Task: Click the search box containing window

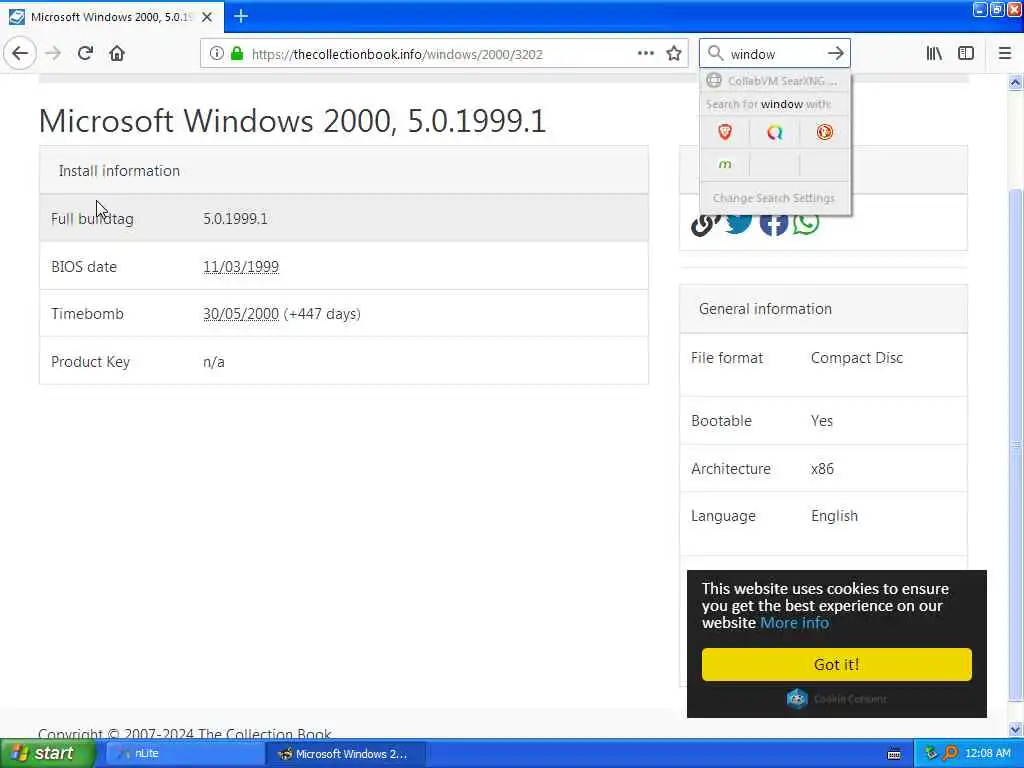Action: 775,54
